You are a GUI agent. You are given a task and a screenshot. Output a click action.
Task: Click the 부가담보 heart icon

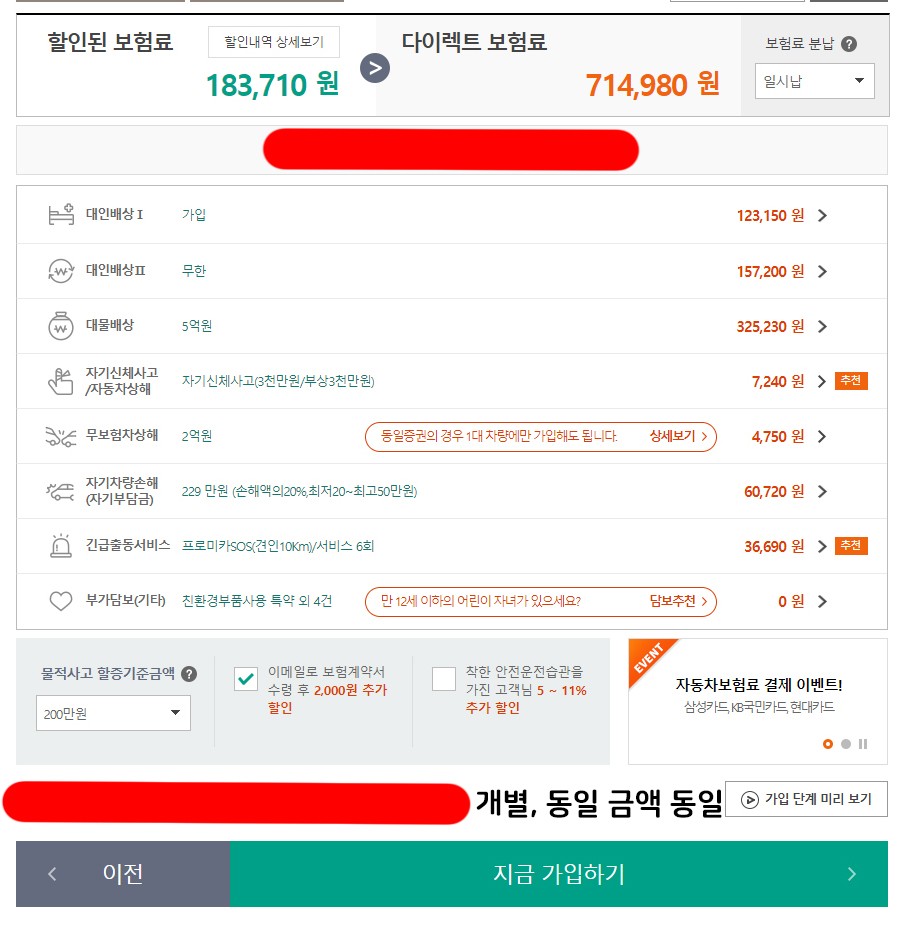point(61,601)
